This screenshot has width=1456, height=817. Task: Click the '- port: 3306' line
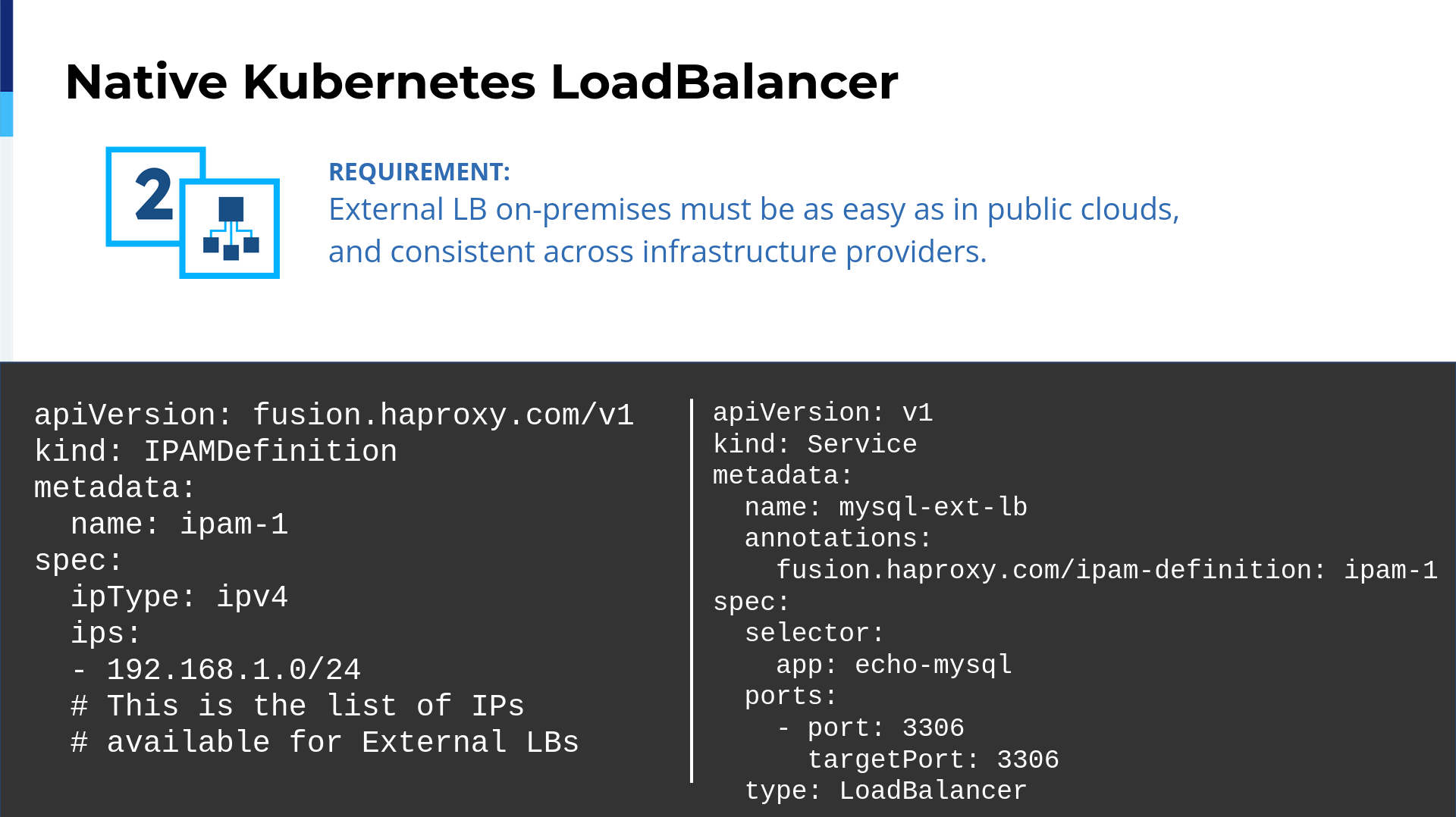(871, 728)
